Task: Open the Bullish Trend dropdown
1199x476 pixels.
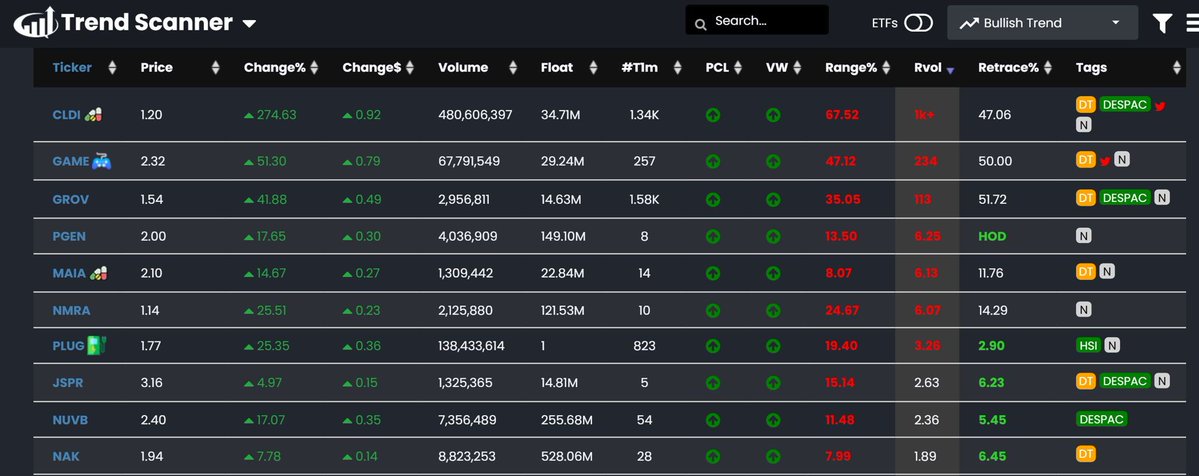Action: (x=1042, y=23)
